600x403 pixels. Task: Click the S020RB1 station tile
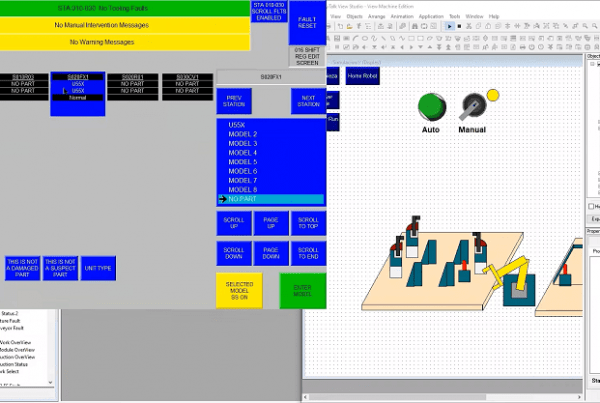132,87
